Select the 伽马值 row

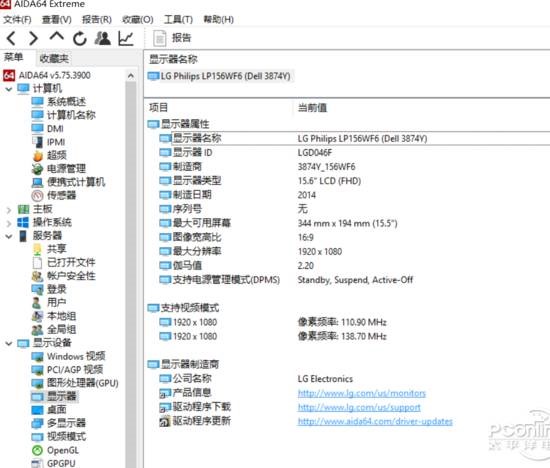point(354,265)
